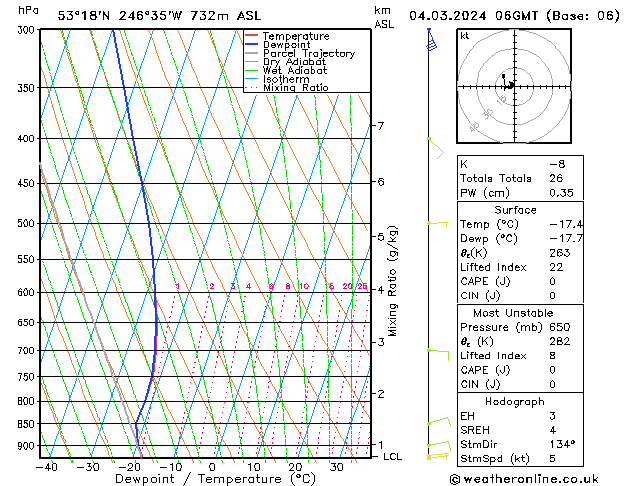Click the blue wind barb at 300 hPa
629x486 pixels.
point(431,39)
